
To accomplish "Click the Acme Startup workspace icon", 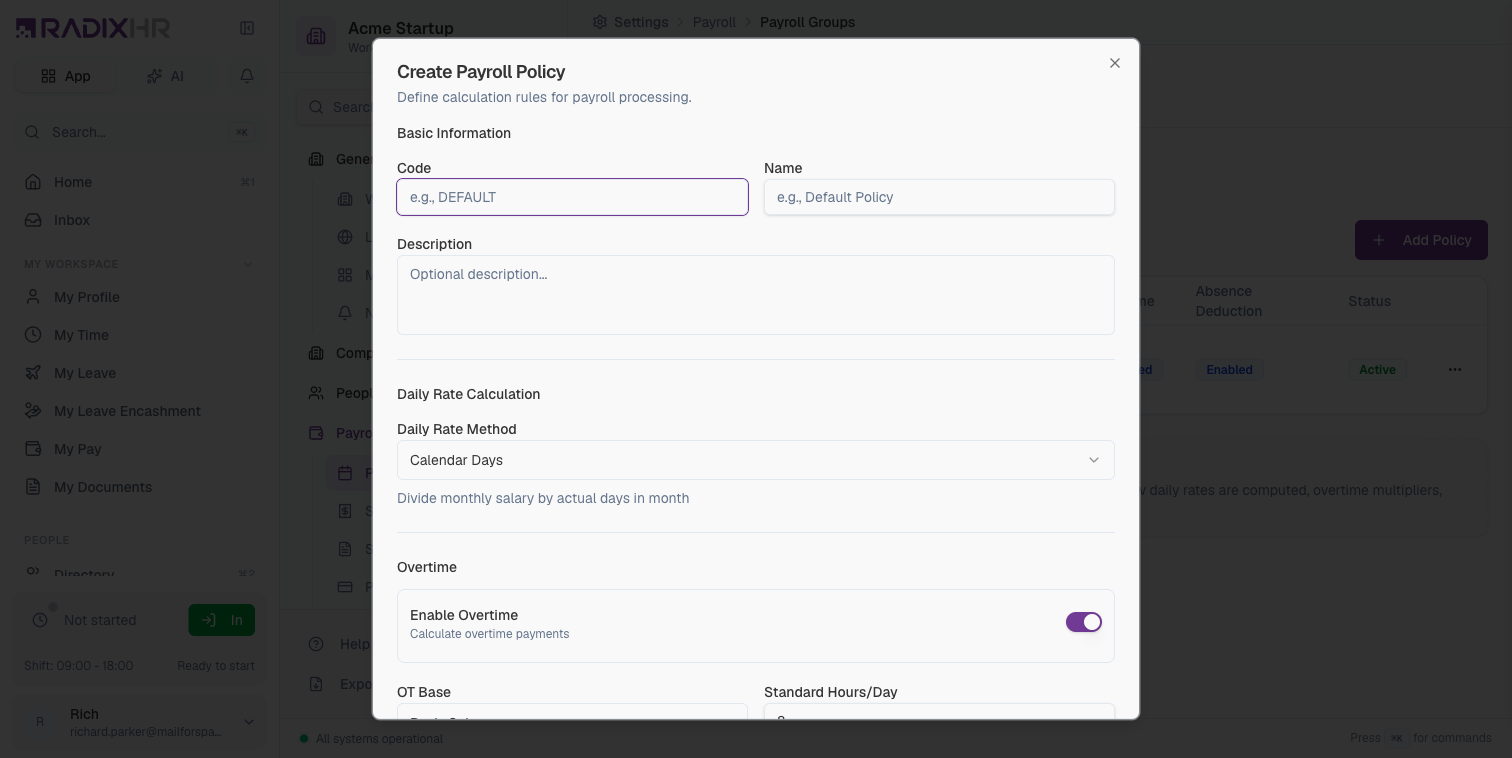I will (316, 37).
